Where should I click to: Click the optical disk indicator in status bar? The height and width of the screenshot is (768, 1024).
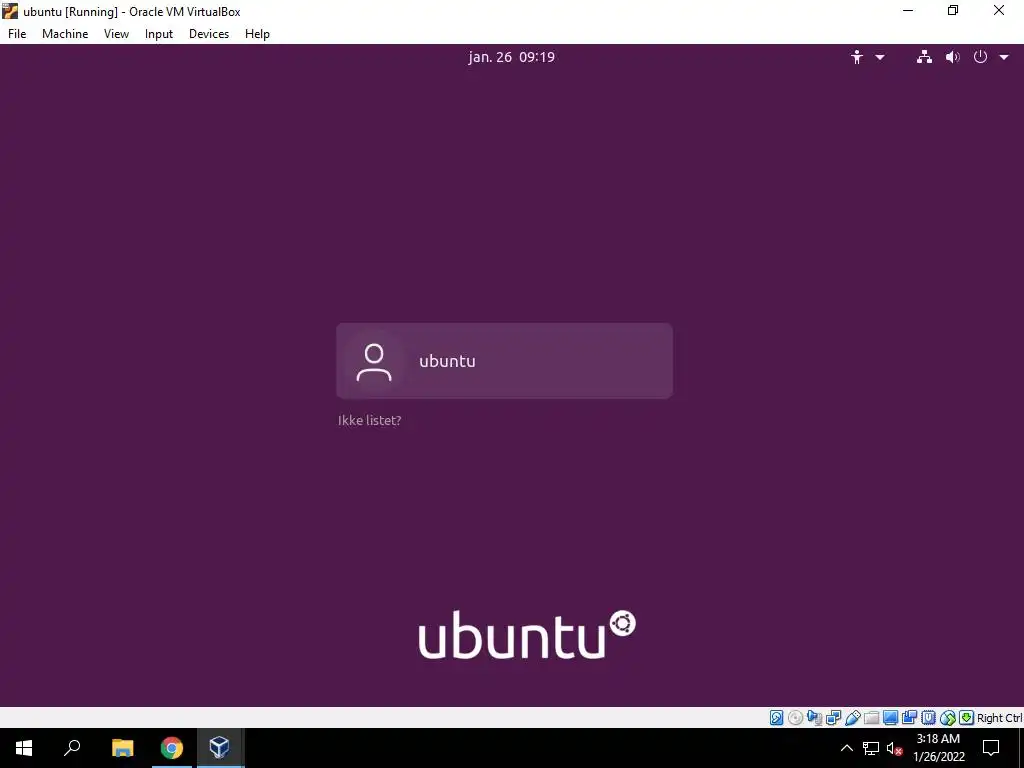point(795,718)
